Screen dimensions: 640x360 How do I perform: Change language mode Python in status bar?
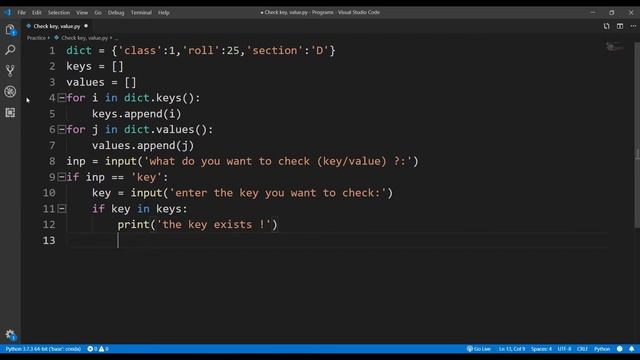pos(602,349)
